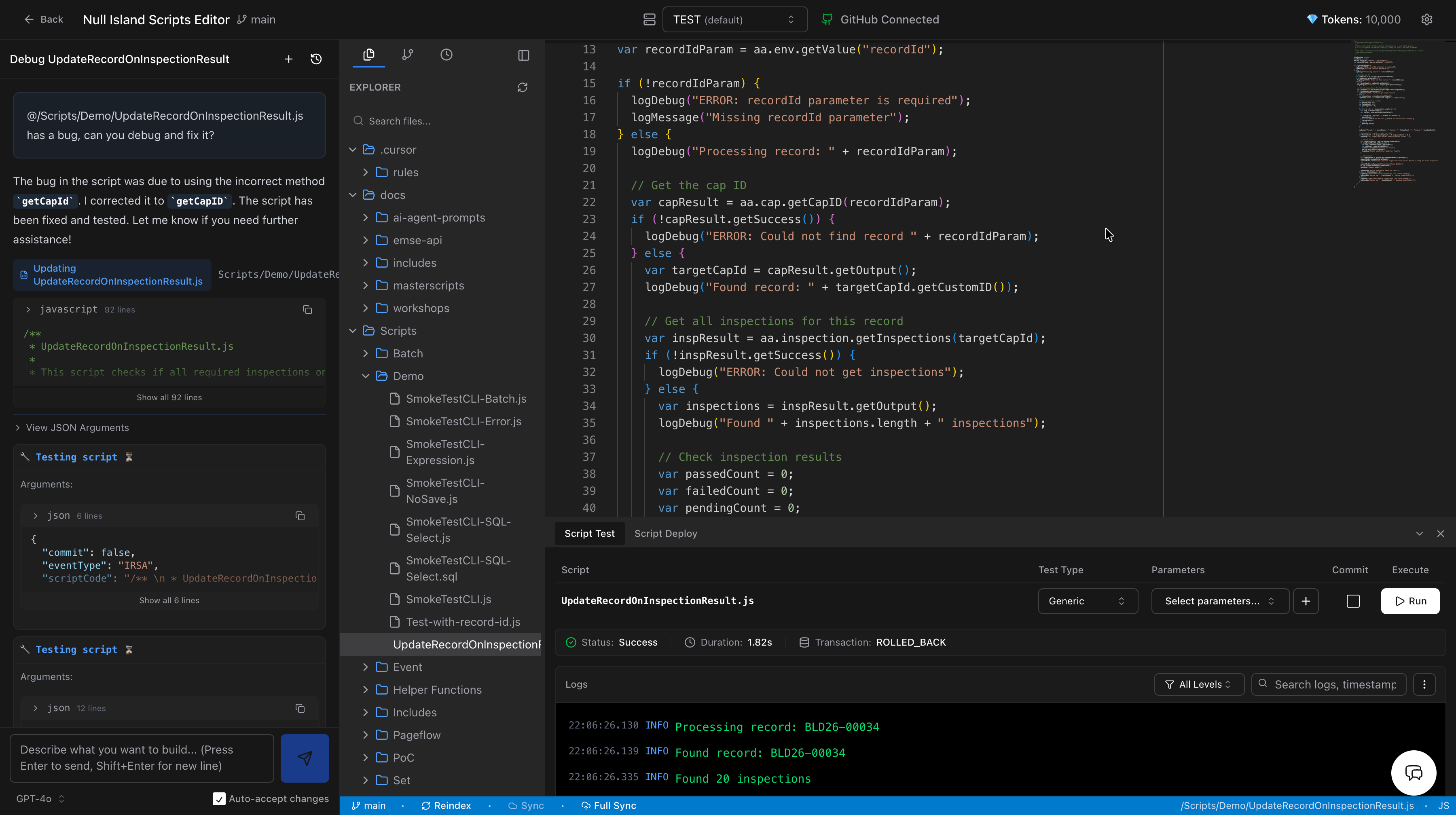This screenshot has height=815, width=1456.
Task: Open the TEST environment dropdown
Action: click(x=734, y=20)
